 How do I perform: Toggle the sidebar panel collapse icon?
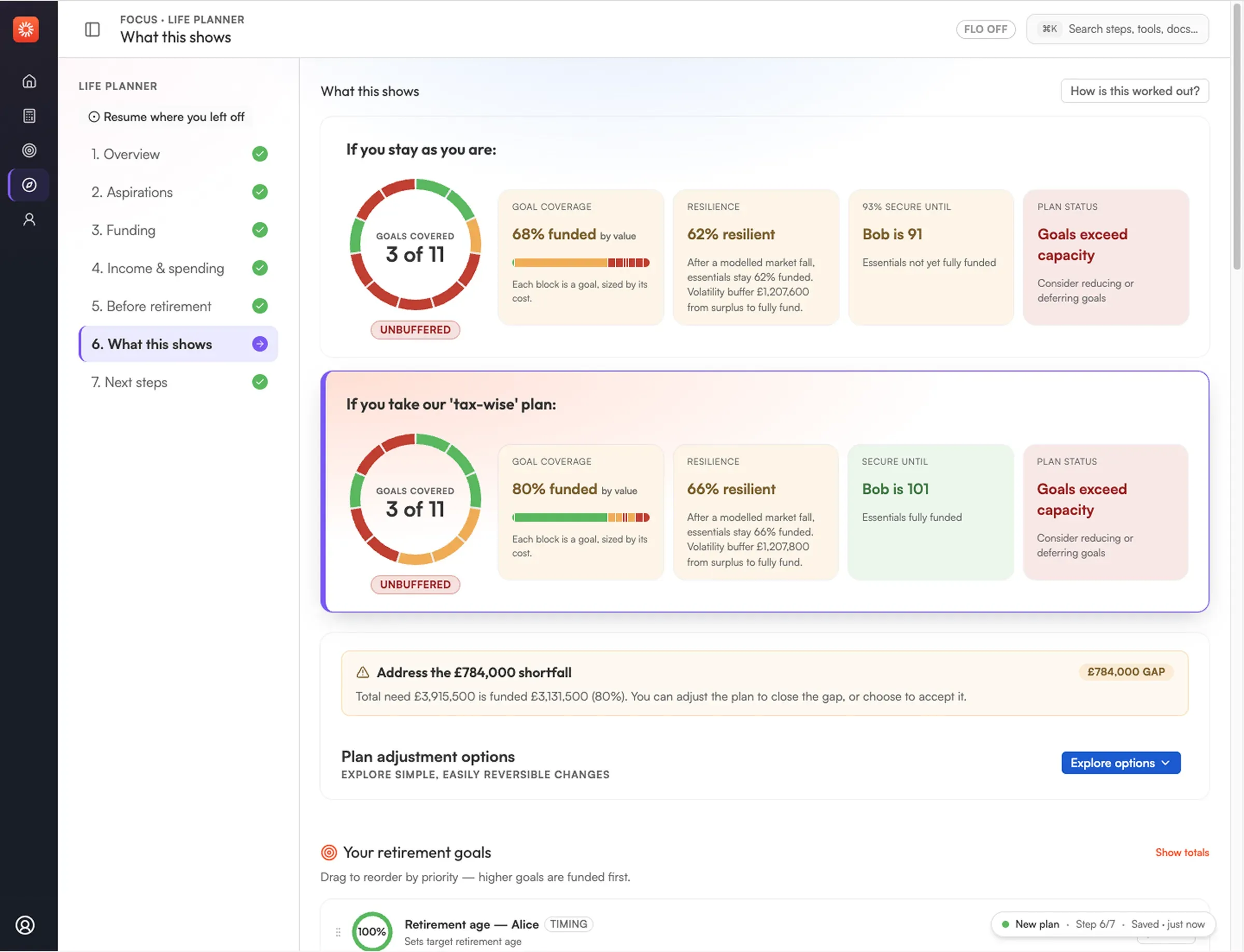(x=92, y=29)
